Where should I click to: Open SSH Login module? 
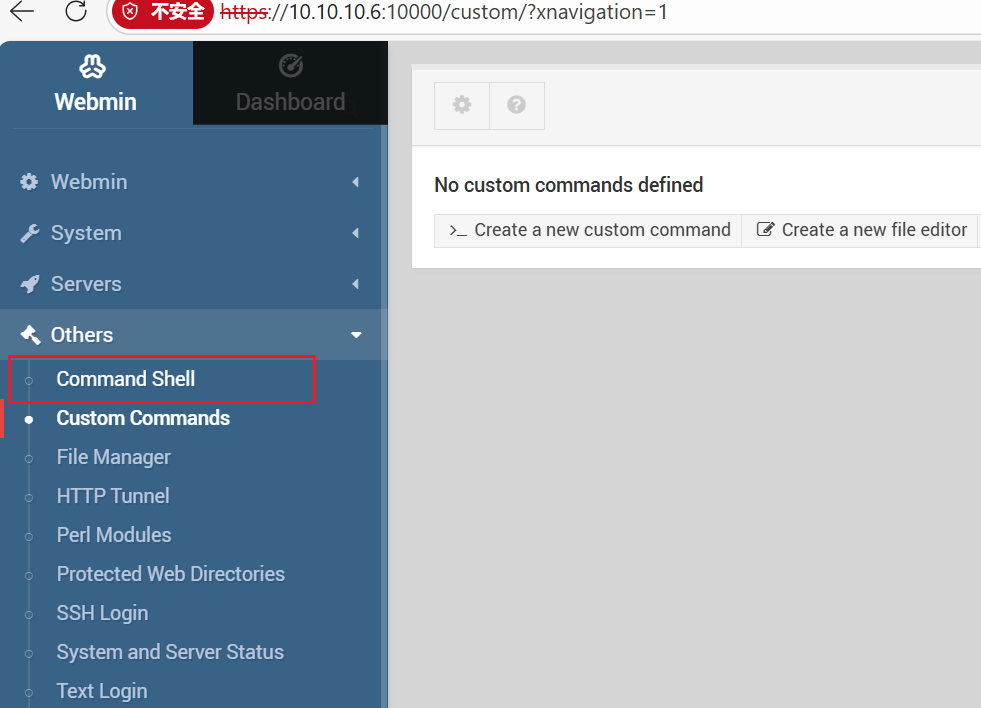tap(102, 613)
